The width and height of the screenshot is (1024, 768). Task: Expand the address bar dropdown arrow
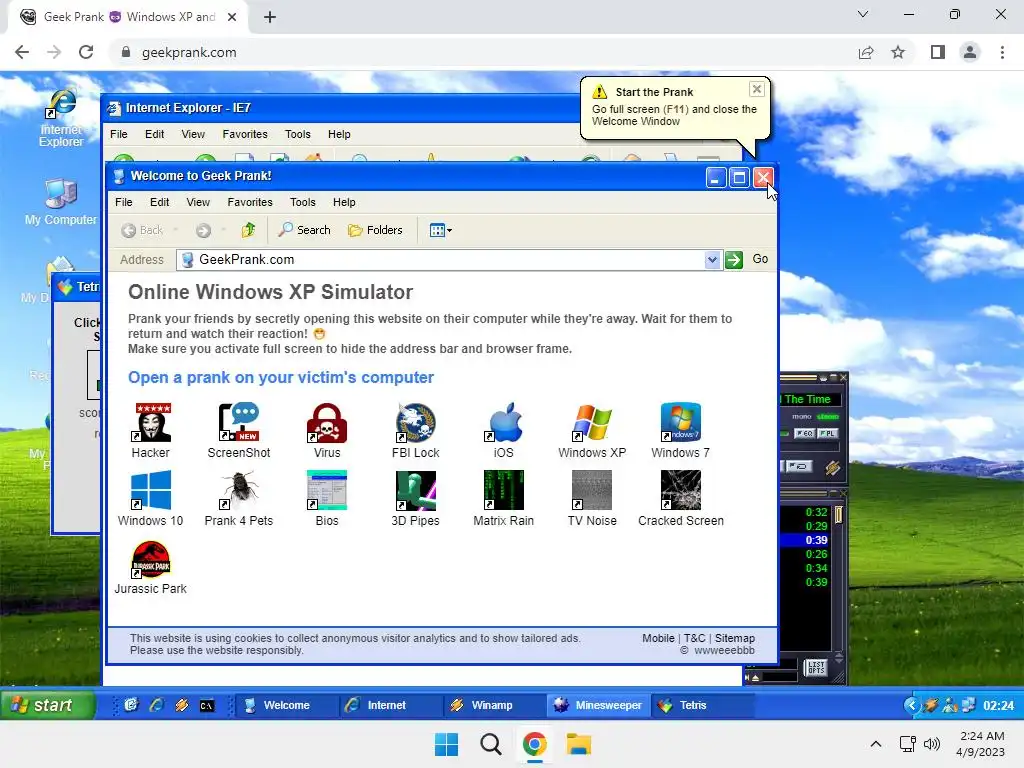[712, 260]
